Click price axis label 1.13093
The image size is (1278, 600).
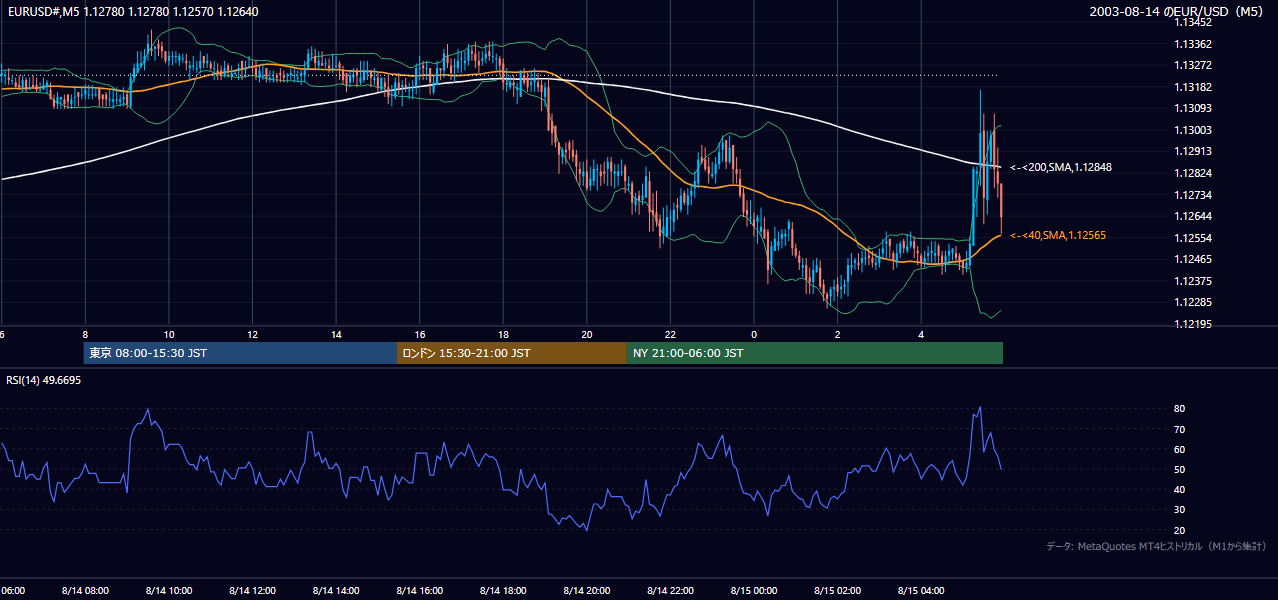tap(1193, 108)
